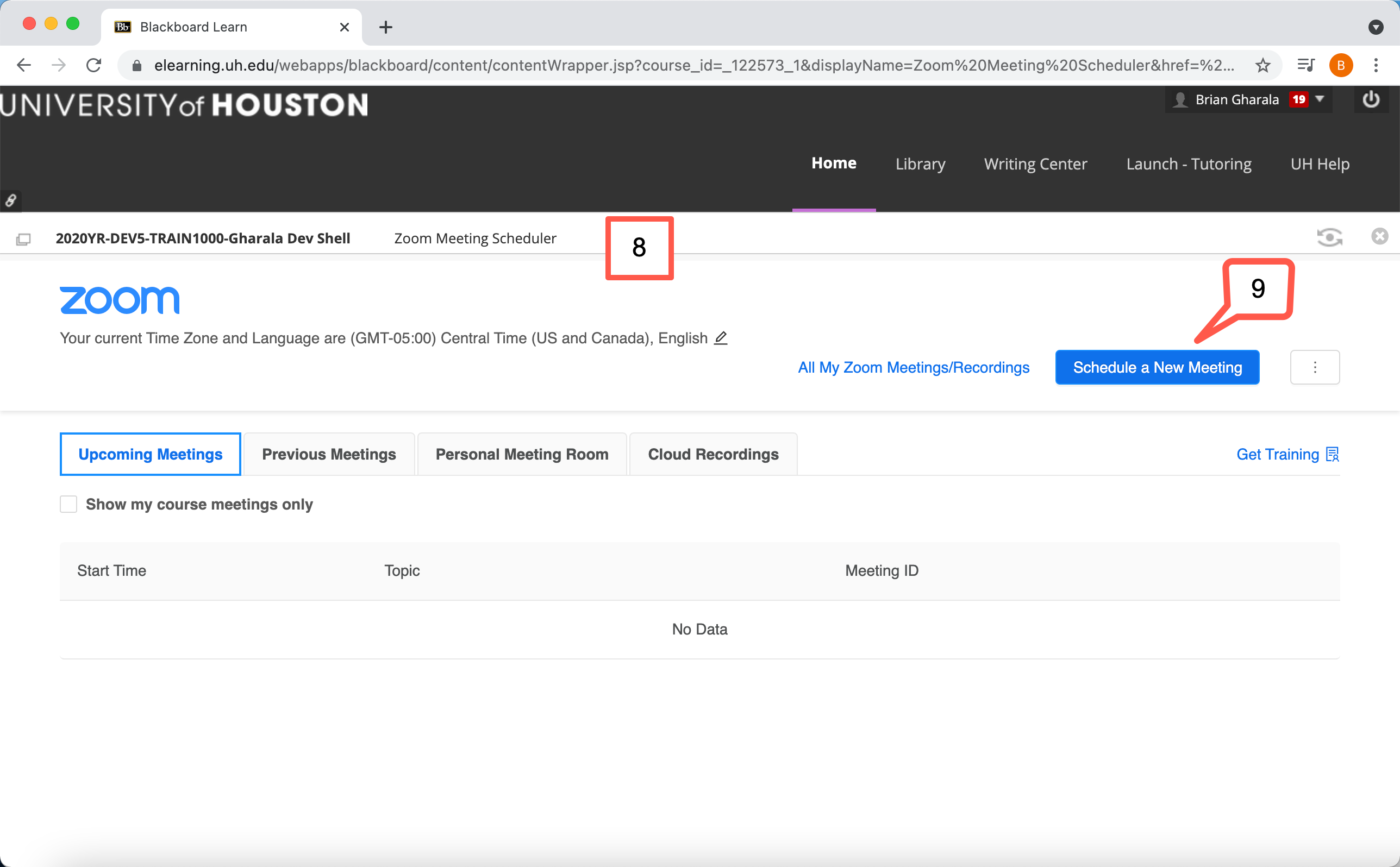Open Launch - Tutoring tab

(1189, 164)
